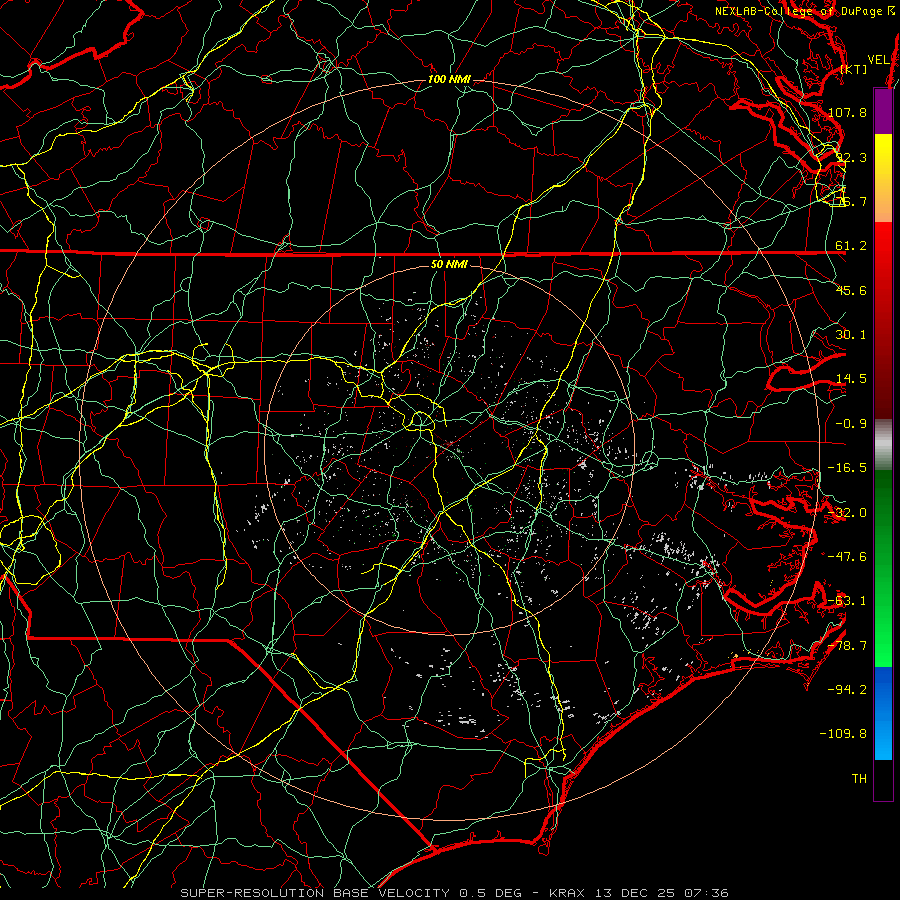
Task: Click the -94.2 velocity scale value
Action: (847, 690)
